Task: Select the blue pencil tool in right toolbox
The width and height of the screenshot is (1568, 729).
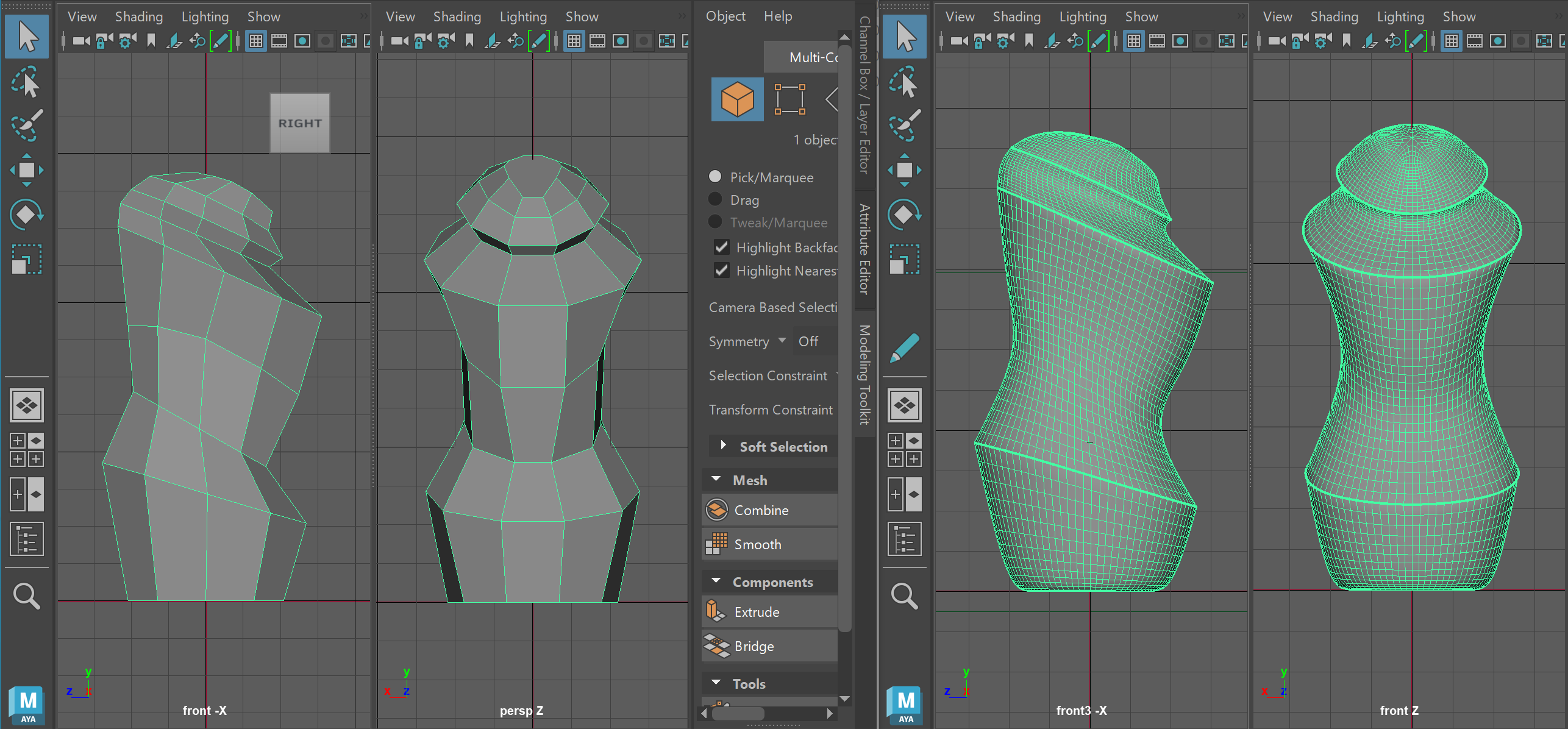Action: [904, 349]
